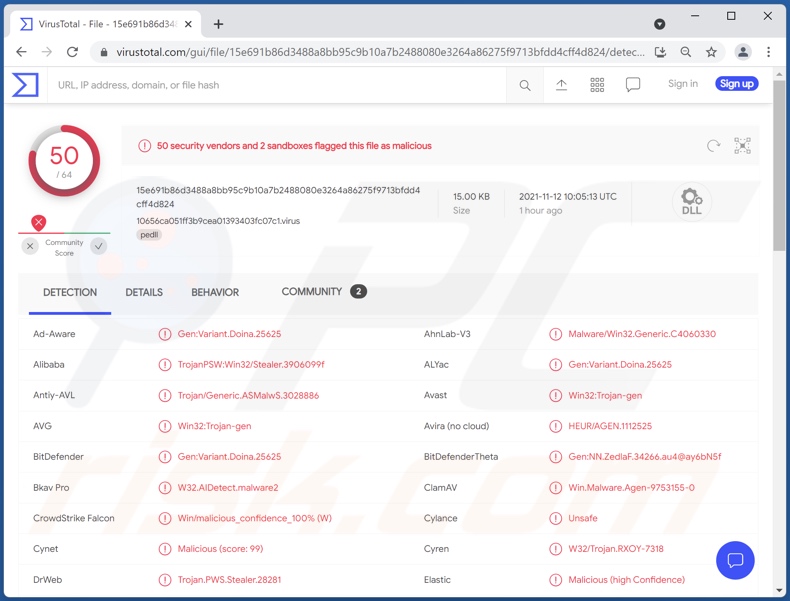Click the zoom magnifier icon in address bar

[x=686, y=52]
